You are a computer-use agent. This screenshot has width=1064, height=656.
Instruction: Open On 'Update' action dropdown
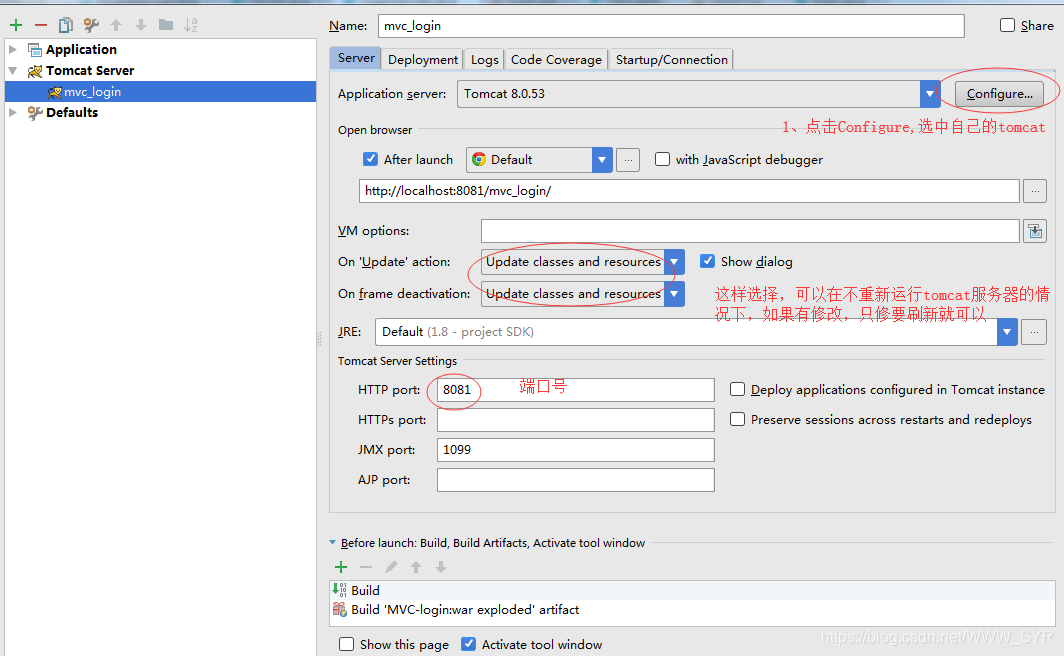coord(674,262)
